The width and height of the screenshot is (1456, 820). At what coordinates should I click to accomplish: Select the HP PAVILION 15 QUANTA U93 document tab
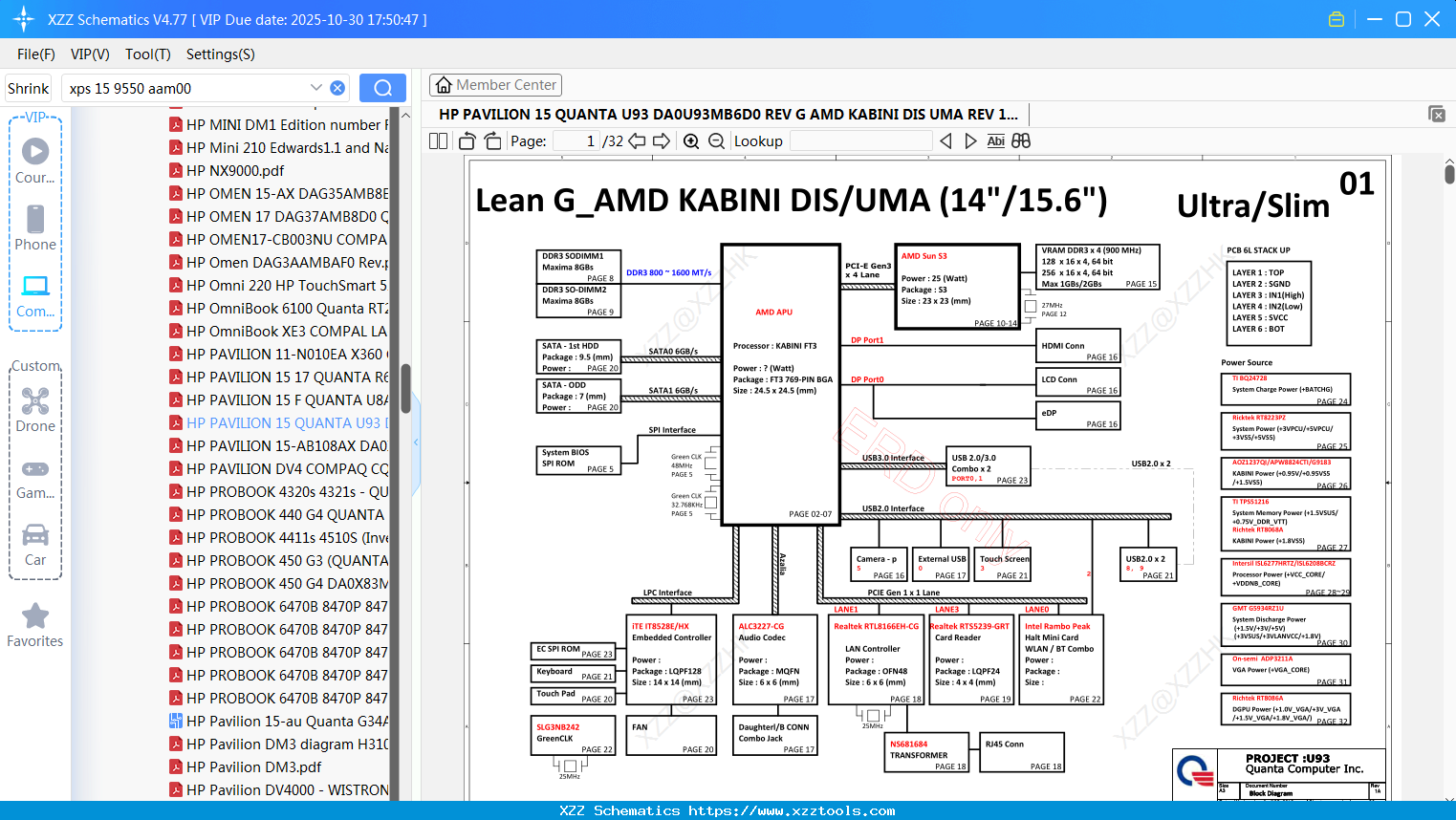coord(728,114)
